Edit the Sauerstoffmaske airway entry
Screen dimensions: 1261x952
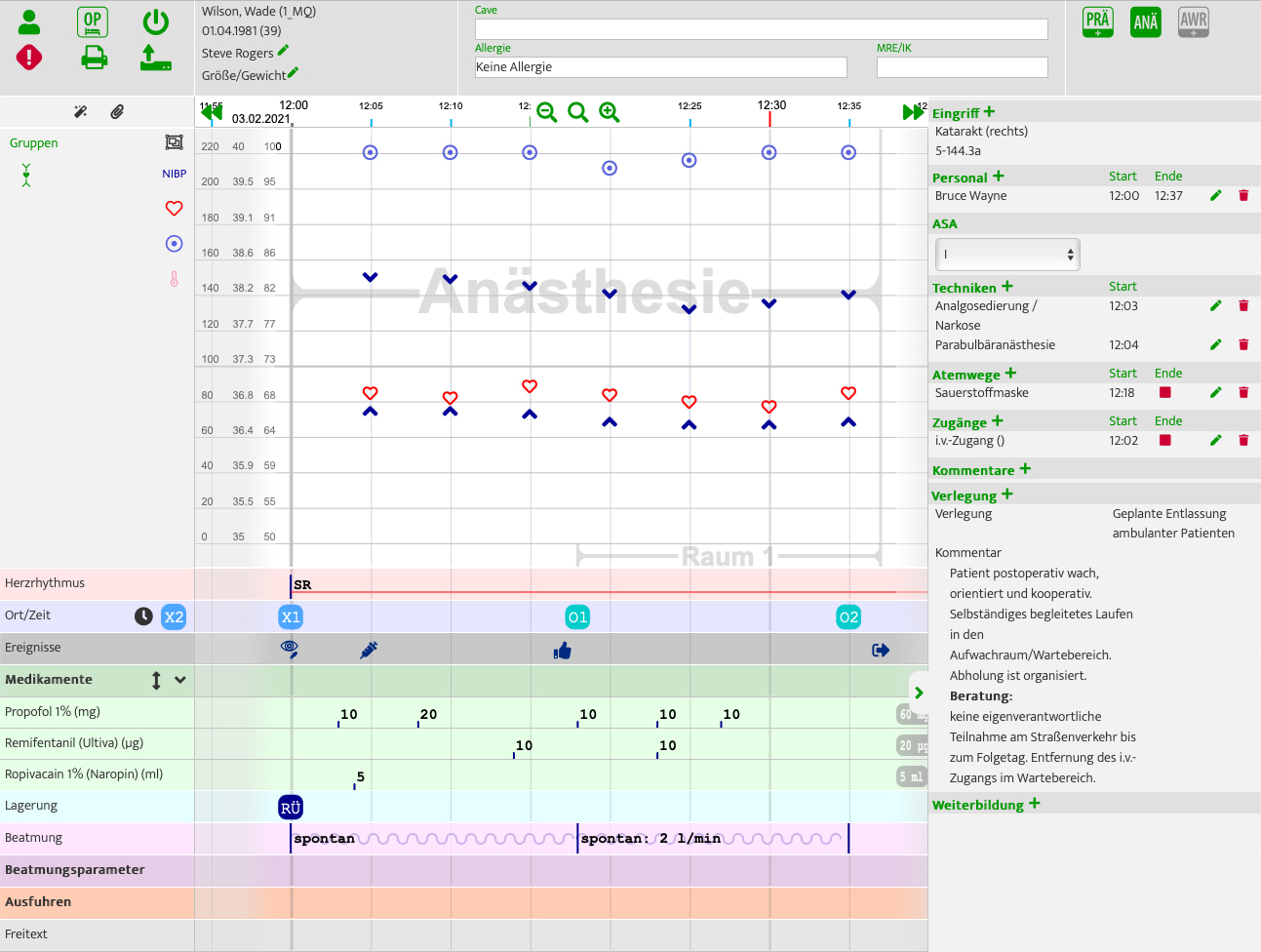1215,393
